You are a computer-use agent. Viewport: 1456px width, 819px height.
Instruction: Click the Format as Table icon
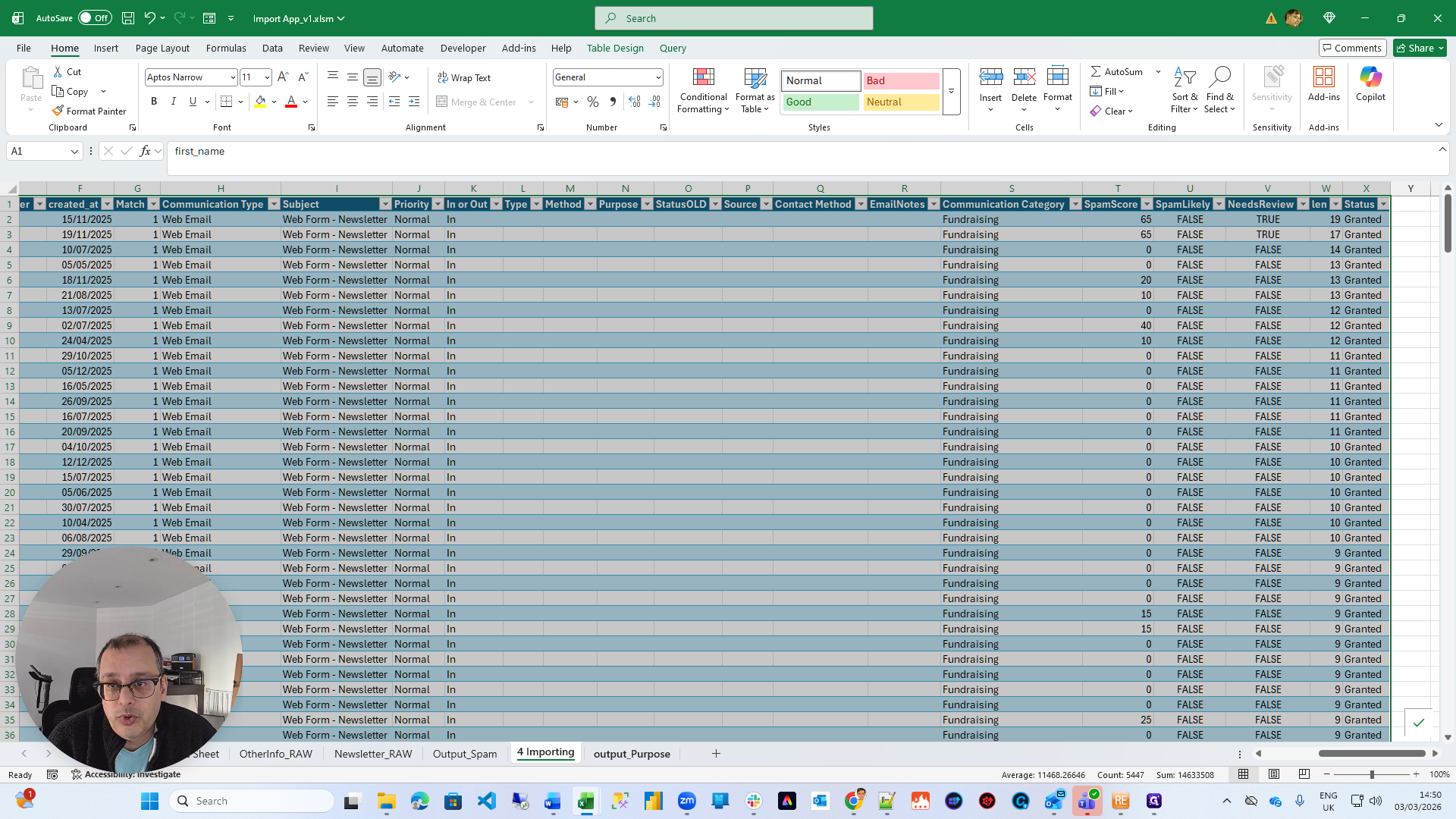point(754,90)
